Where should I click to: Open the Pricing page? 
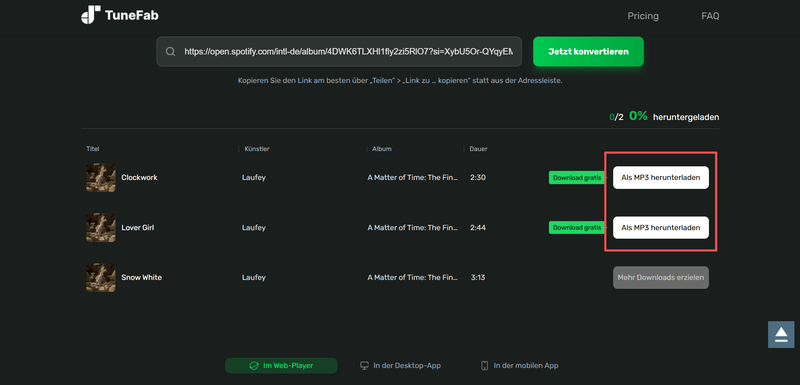(x=643, y=16)
